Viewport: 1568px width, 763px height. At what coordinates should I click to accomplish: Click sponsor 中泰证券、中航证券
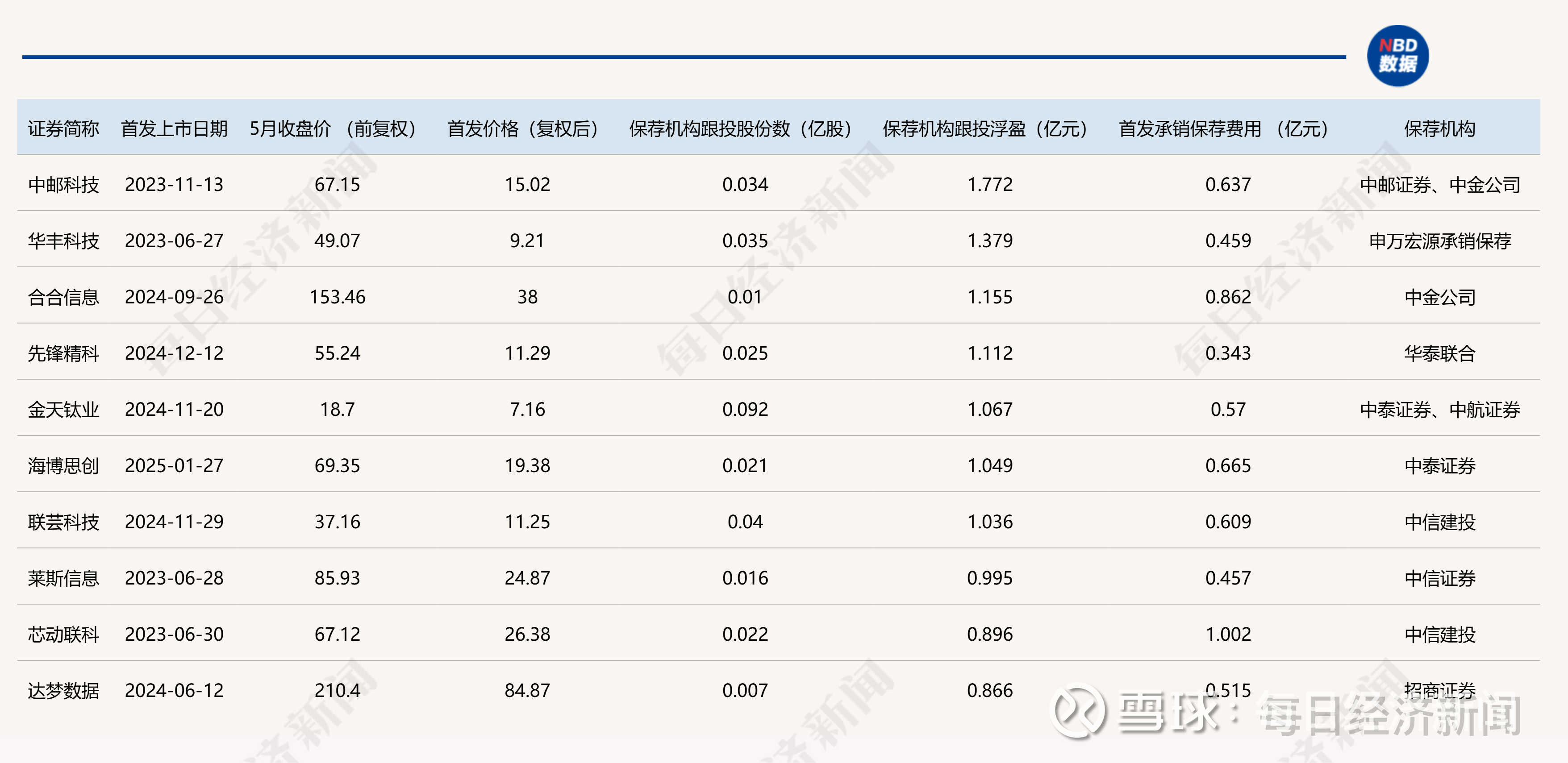point(1440,410)
